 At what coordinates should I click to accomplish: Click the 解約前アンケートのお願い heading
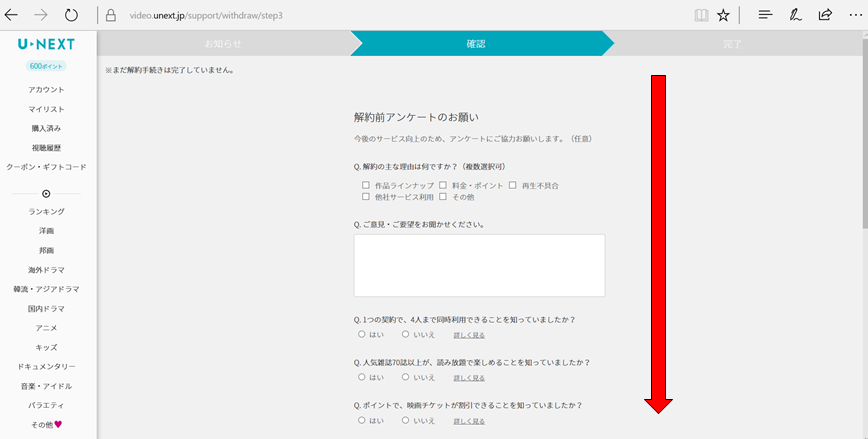click(416, 117)
